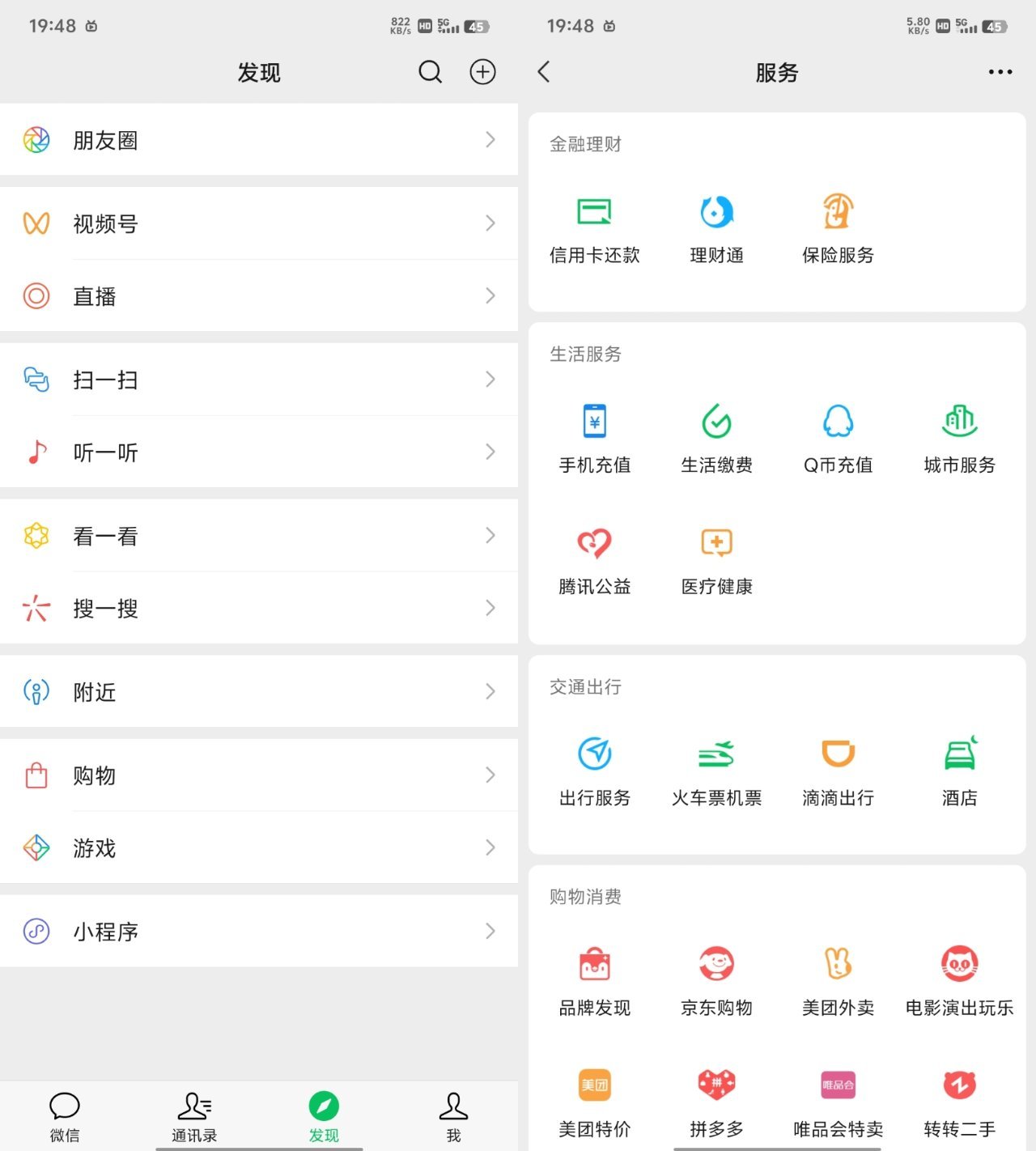
Task: Expand the 视频号 row chevron
Action: point(490,223)
